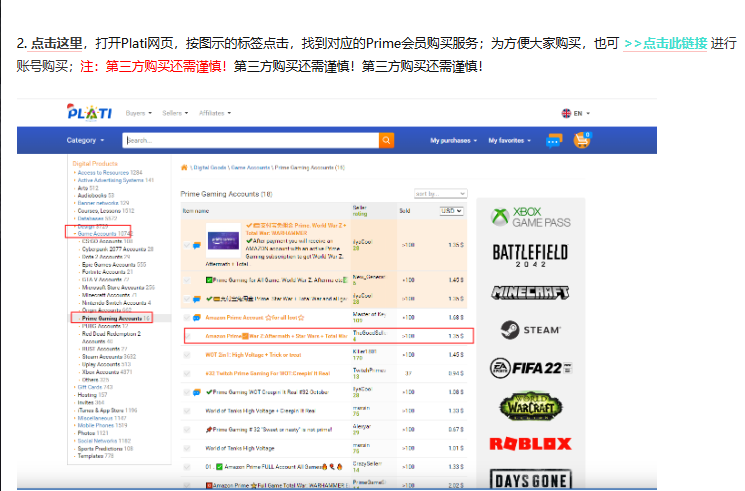Select Xbox Accounts subcategory

coord(107,372)
